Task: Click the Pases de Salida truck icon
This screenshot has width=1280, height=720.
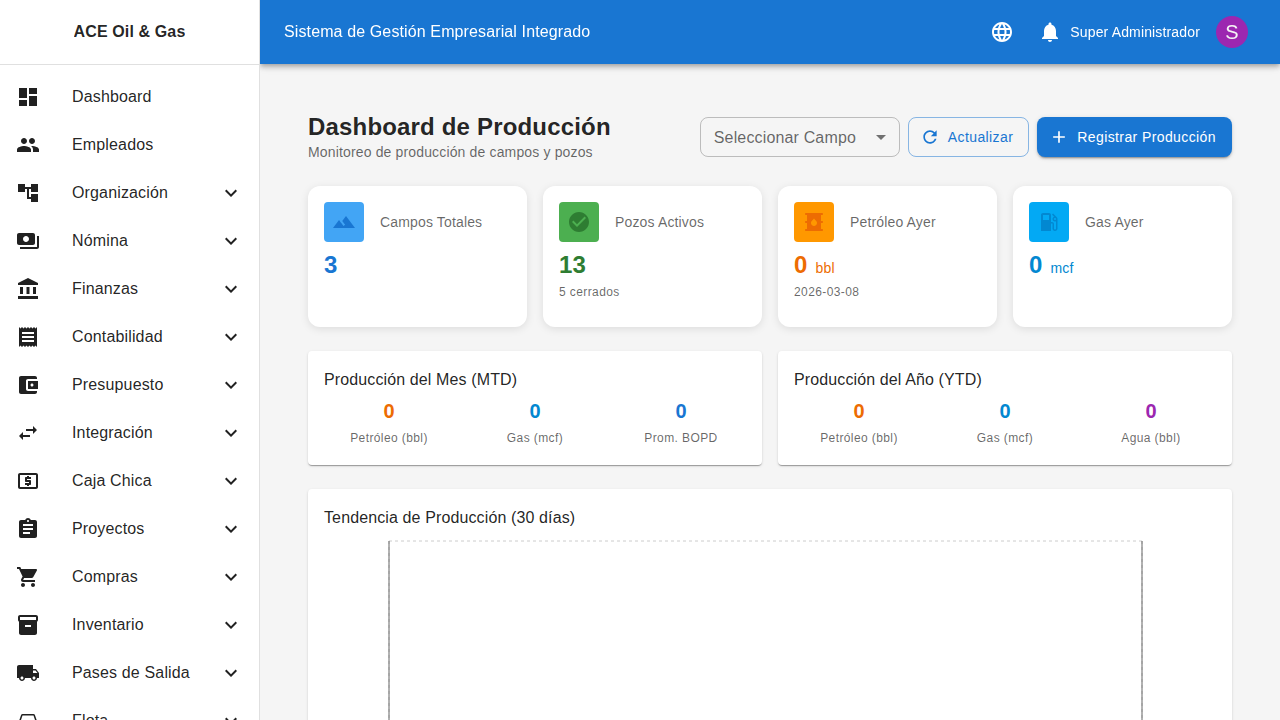Action: (27, 672)
